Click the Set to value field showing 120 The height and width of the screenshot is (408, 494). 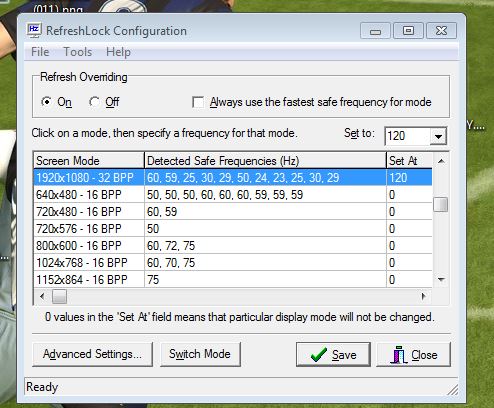coord(407,136)
